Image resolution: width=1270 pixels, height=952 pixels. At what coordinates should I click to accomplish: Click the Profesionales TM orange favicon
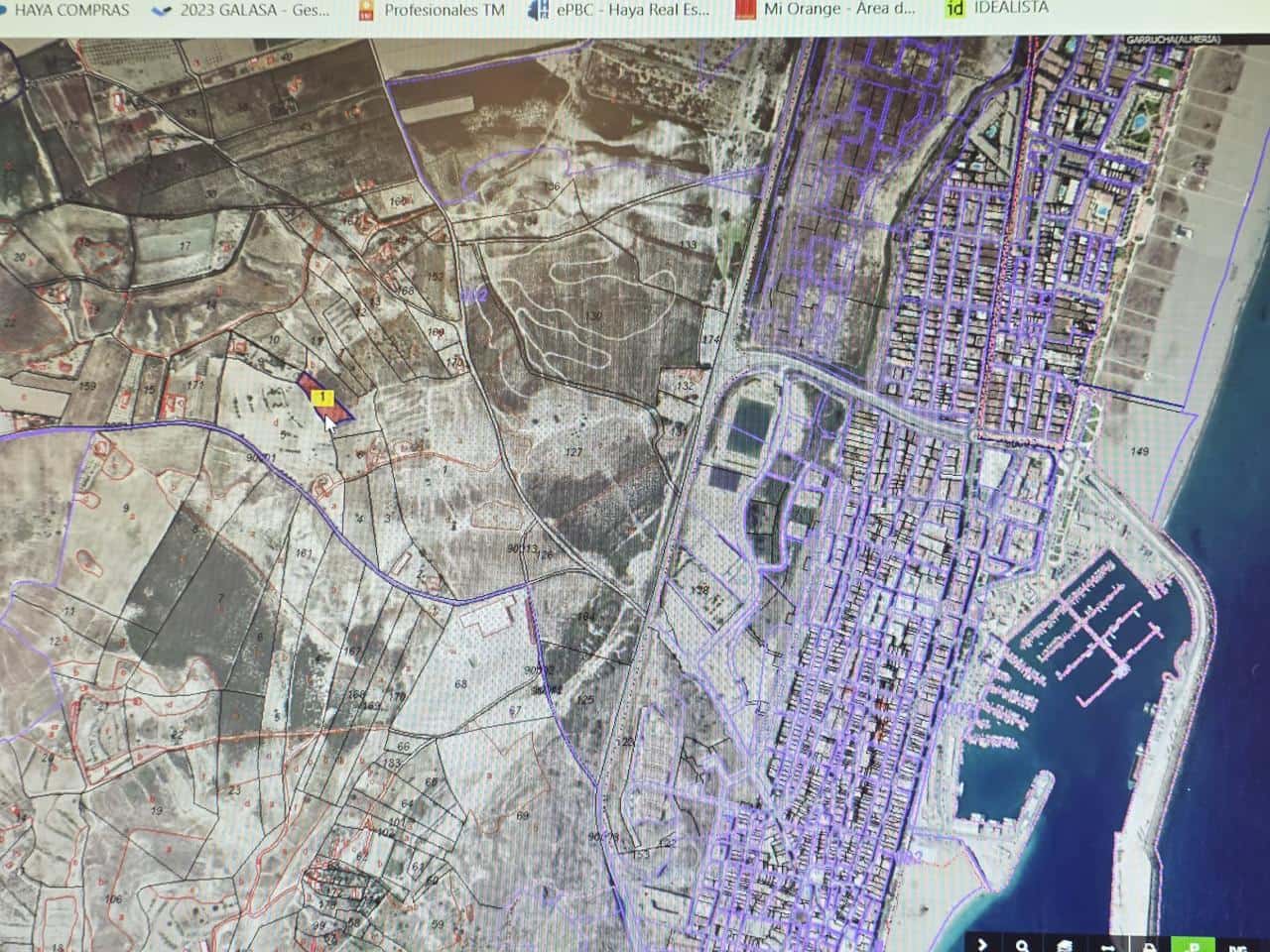pos(367,10)
